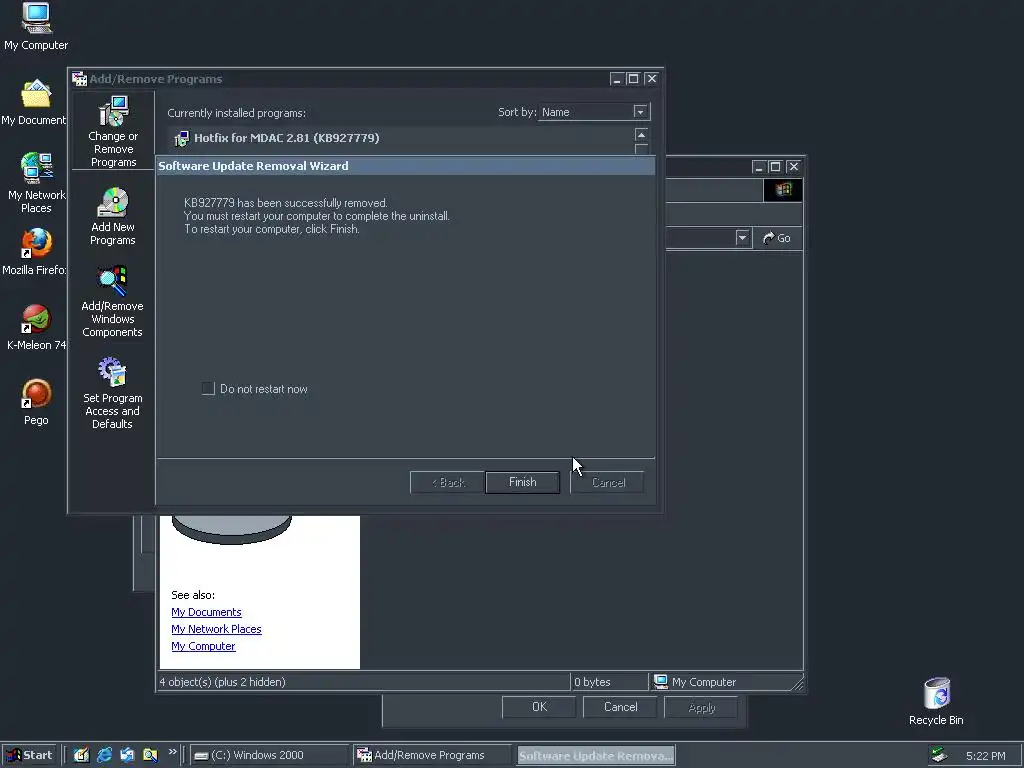Minimize the Add/Remove Programs window
The width and height of the screenshot is (1024, 768).
(616, 78)
